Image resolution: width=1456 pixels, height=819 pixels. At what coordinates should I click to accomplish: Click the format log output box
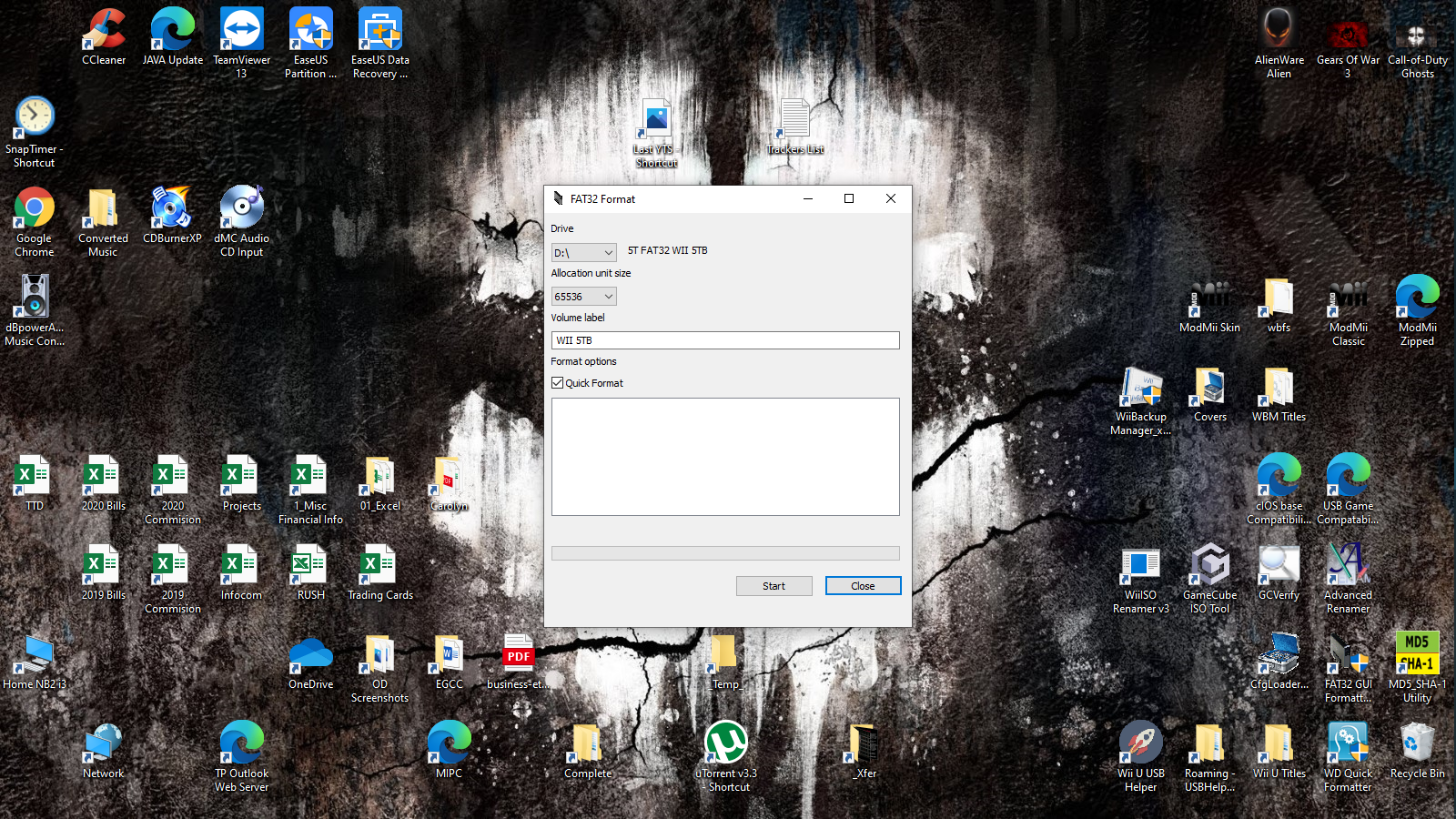point(725,457)
